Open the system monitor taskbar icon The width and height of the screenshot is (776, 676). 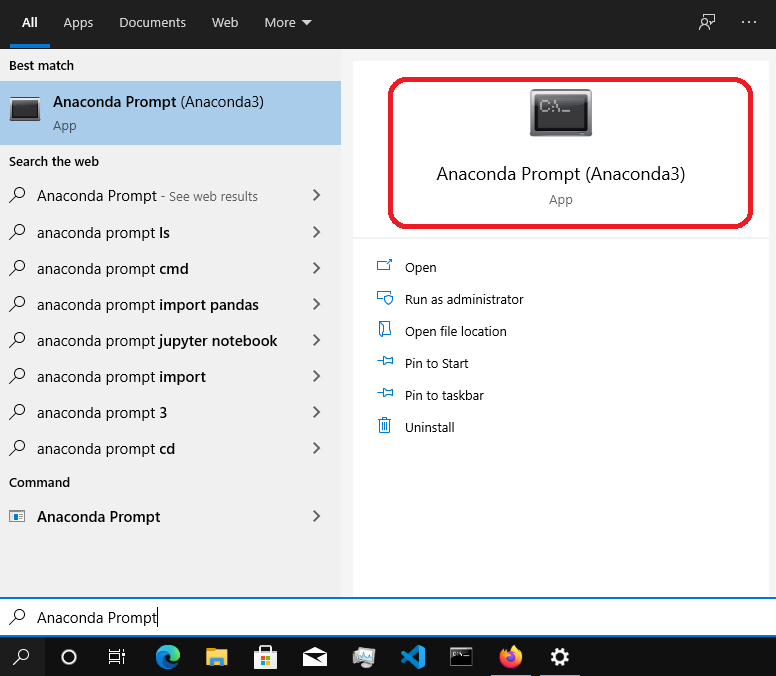[364, 657]
